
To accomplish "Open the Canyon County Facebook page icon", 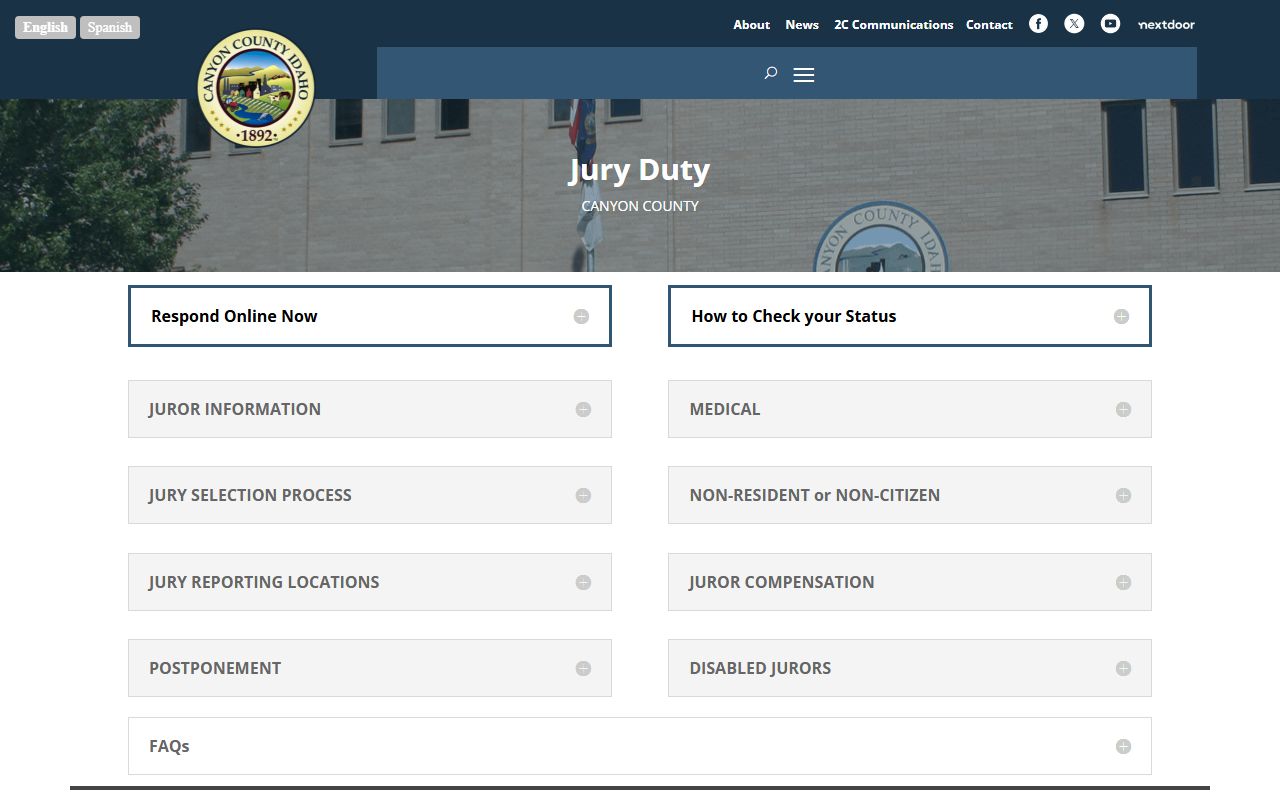I will [1038, 24].
